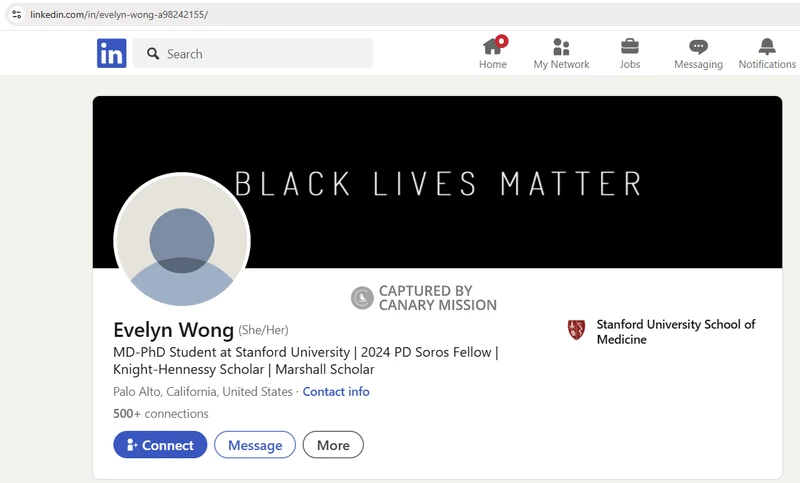Click the Message button
This screenshot has width=800, height=483.
pyautogui.click(x=255, y=445)
